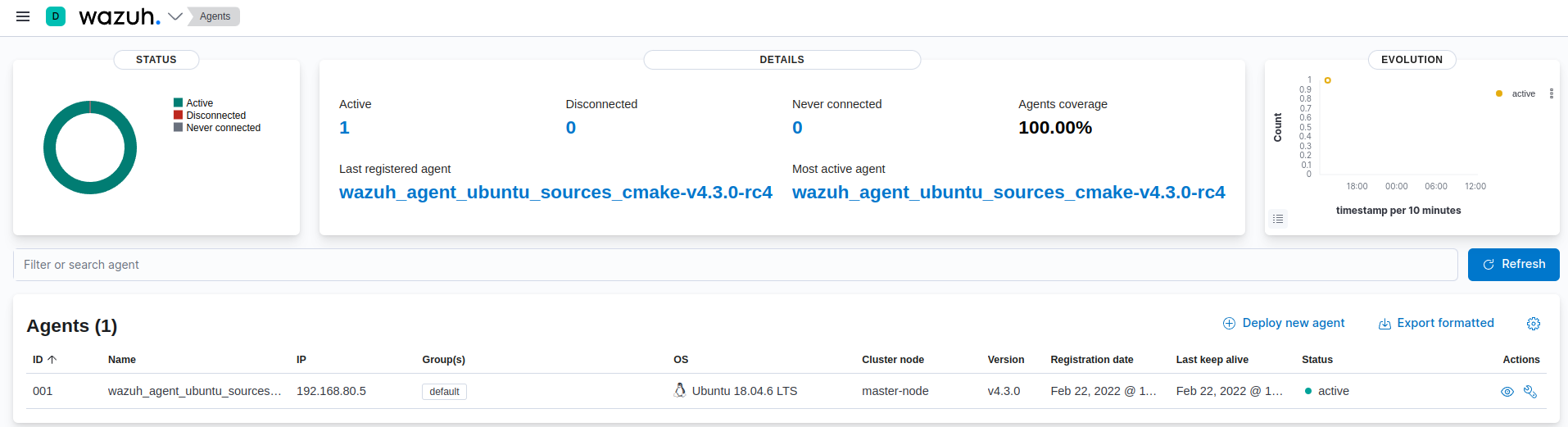The height and width of the screenshot is (427, 1568).
Task: Open the hamburger navigation menu
Action: 23,16
